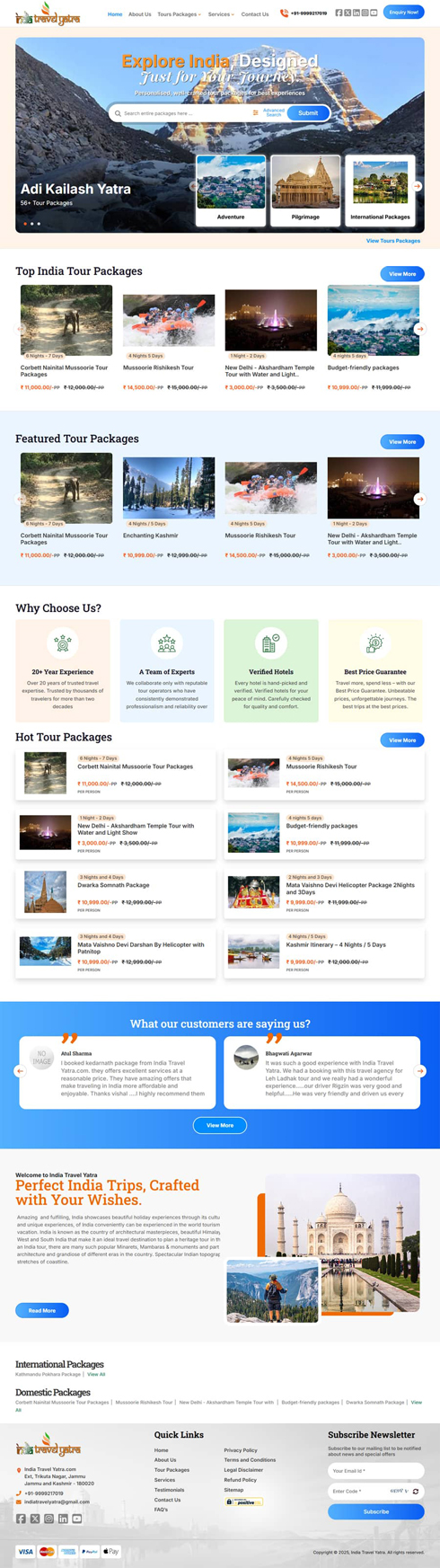Open the Pilgrimage category thumbnail
440x1568 pixels.
(x=305, y=190)
